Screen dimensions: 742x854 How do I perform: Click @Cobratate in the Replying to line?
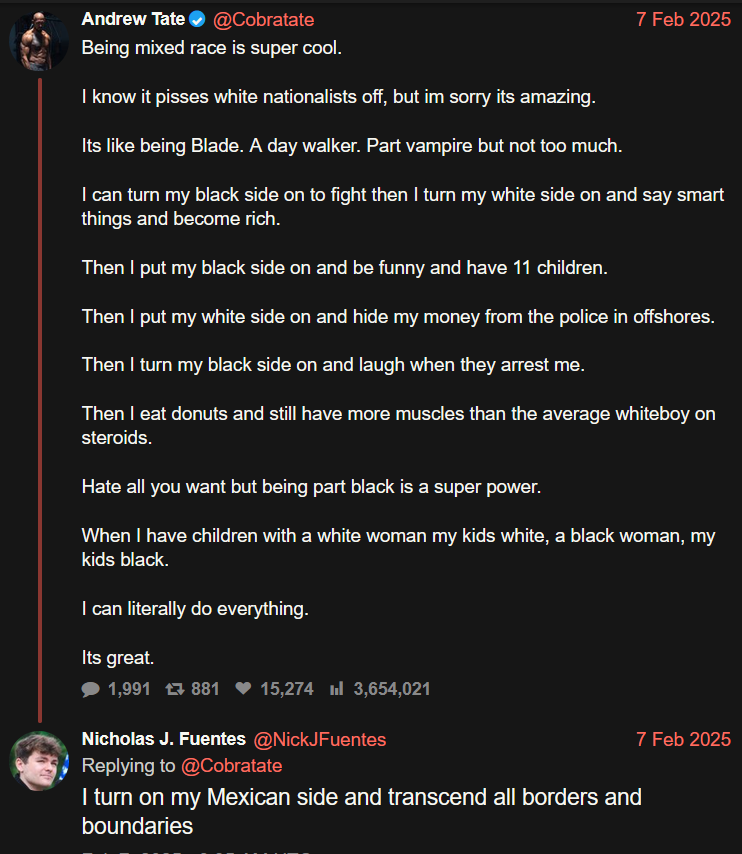click(232, 766)
